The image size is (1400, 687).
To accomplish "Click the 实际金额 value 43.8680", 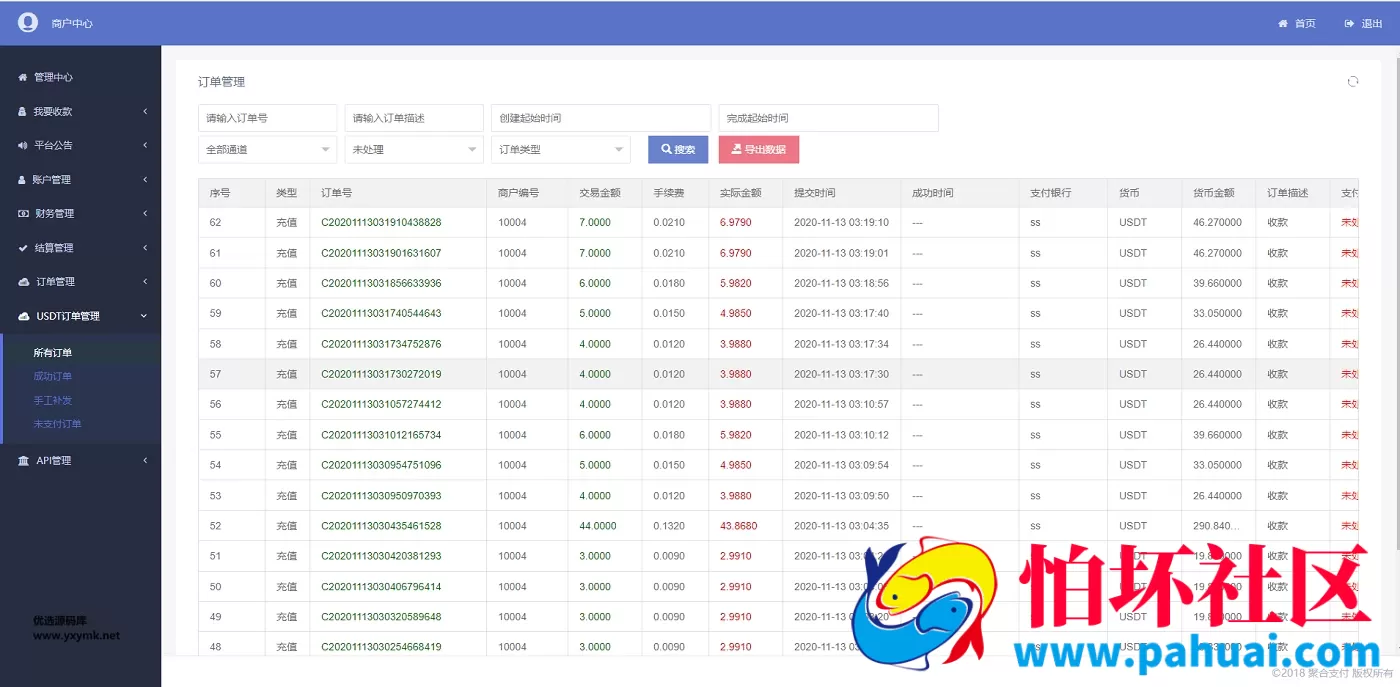I will pos(738,526).
